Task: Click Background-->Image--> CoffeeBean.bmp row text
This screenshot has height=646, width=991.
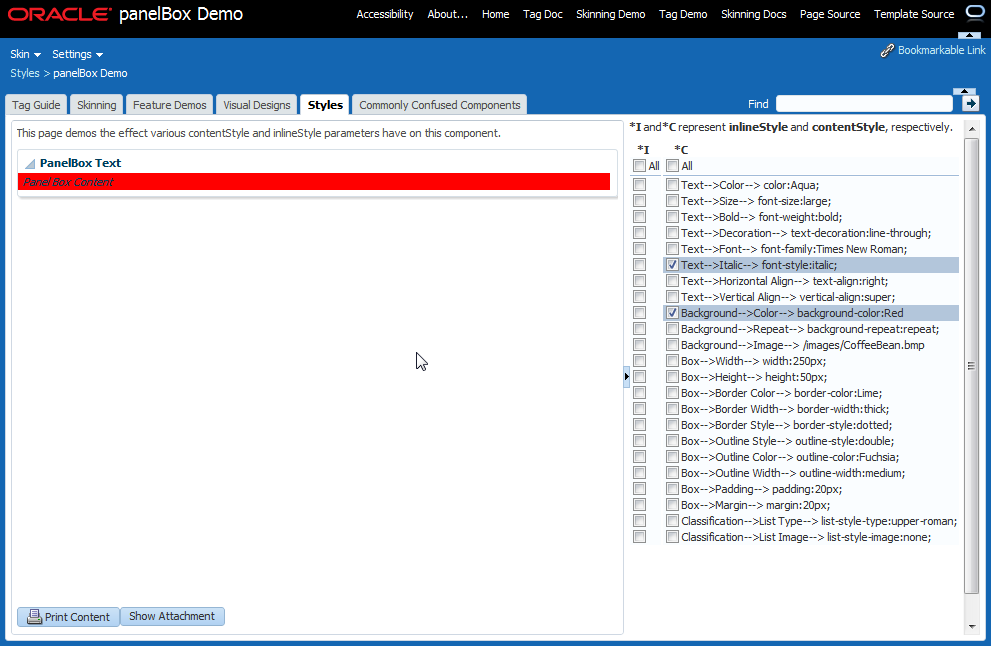Action: point(803,345)
